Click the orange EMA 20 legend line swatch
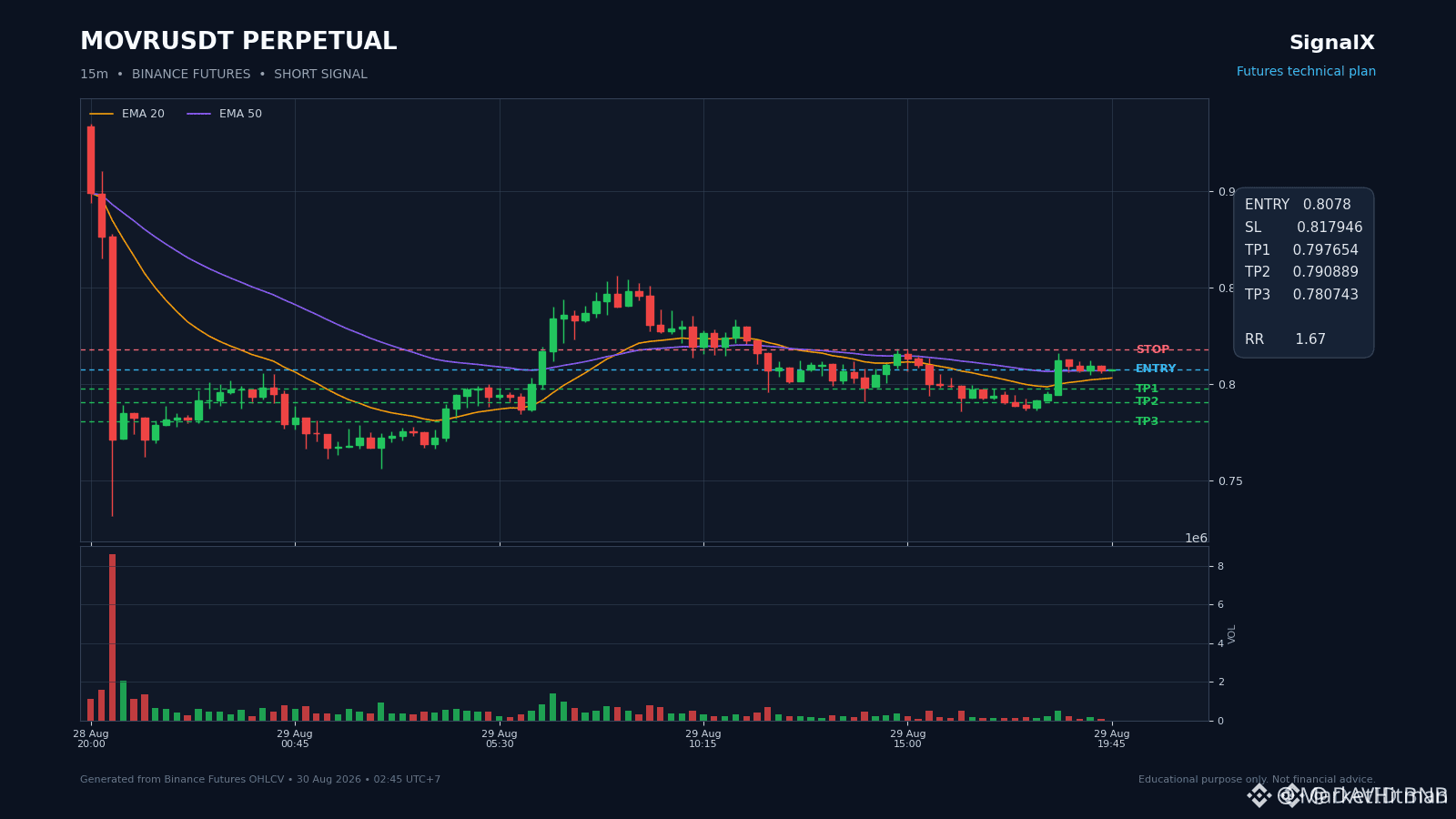This screenshot has height=819, width=1456. 101,114
